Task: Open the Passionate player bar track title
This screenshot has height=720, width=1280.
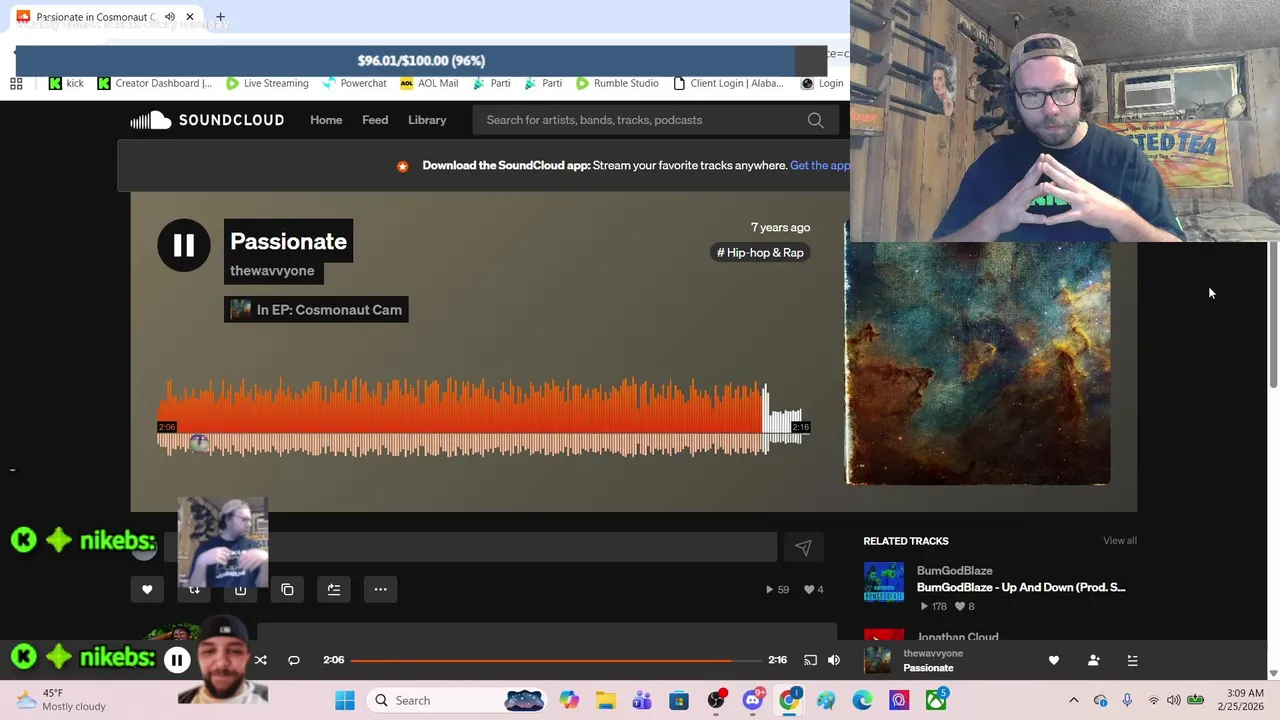Action: click(928, 668)
